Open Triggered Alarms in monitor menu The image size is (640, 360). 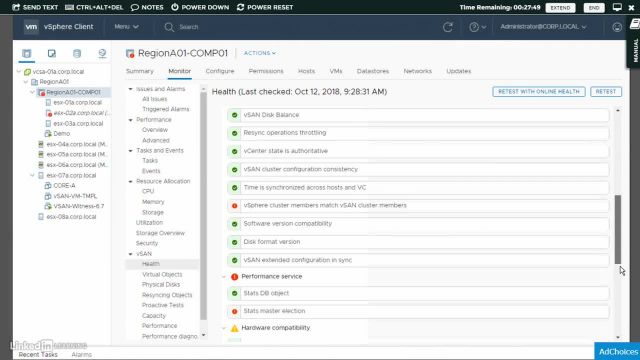coord(166,109)
